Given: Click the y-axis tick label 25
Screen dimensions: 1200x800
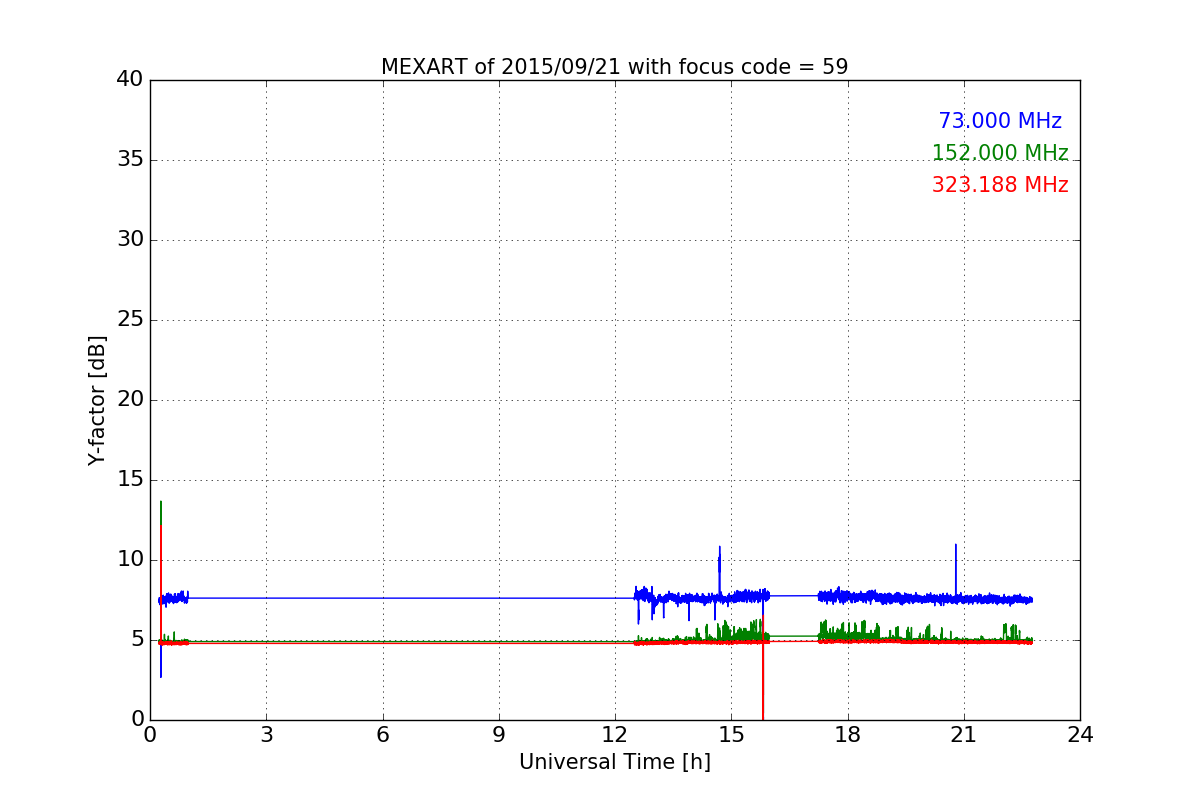Looking at the screenshot, I should click(130, 320).
